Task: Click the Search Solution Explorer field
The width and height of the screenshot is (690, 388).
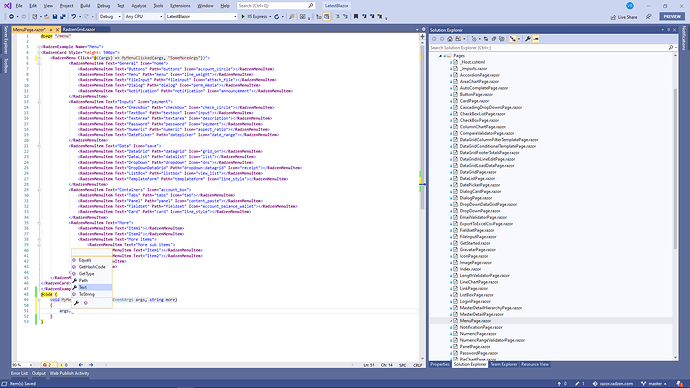Action: click(x=549, y=48)
